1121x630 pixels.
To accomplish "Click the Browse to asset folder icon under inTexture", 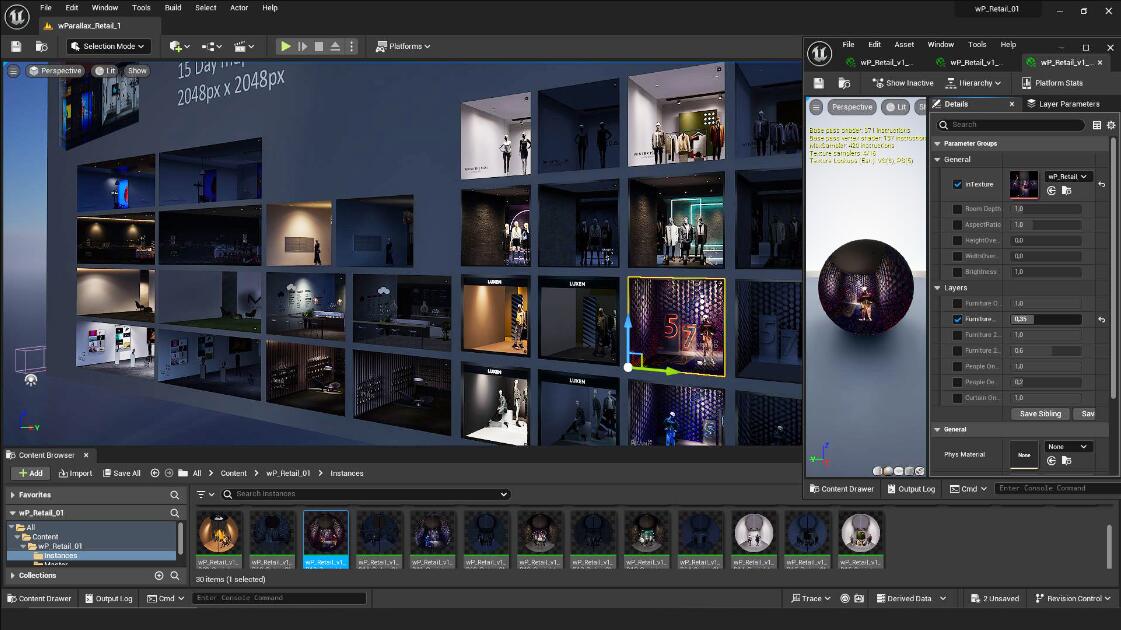I will coord(1066,191).
